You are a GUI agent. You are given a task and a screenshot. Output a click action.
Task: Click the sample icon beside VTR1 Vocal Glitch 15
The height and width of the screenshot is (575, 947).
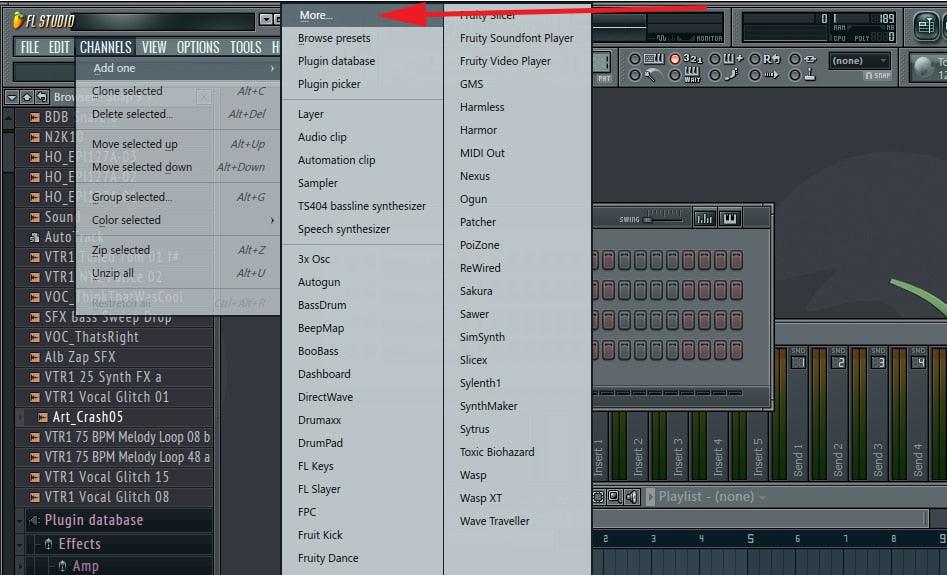click(x=35, y=477)
